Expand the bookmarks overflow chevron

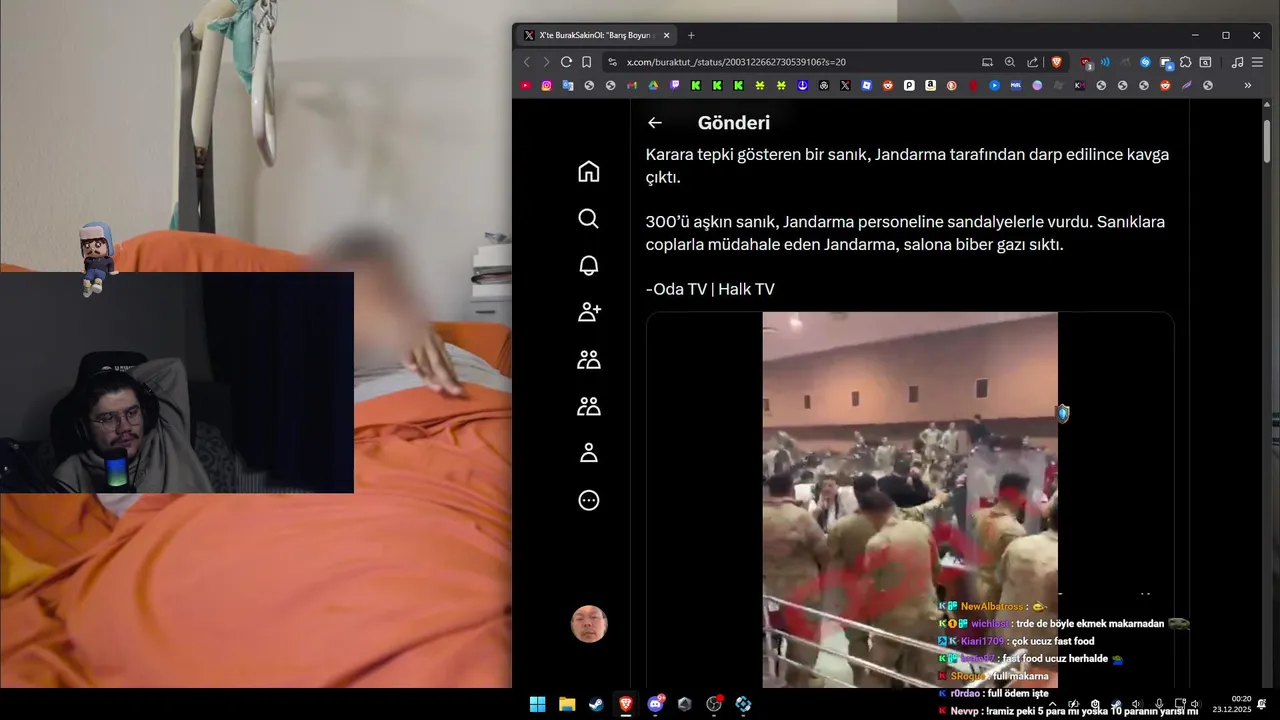point(1247,86)
